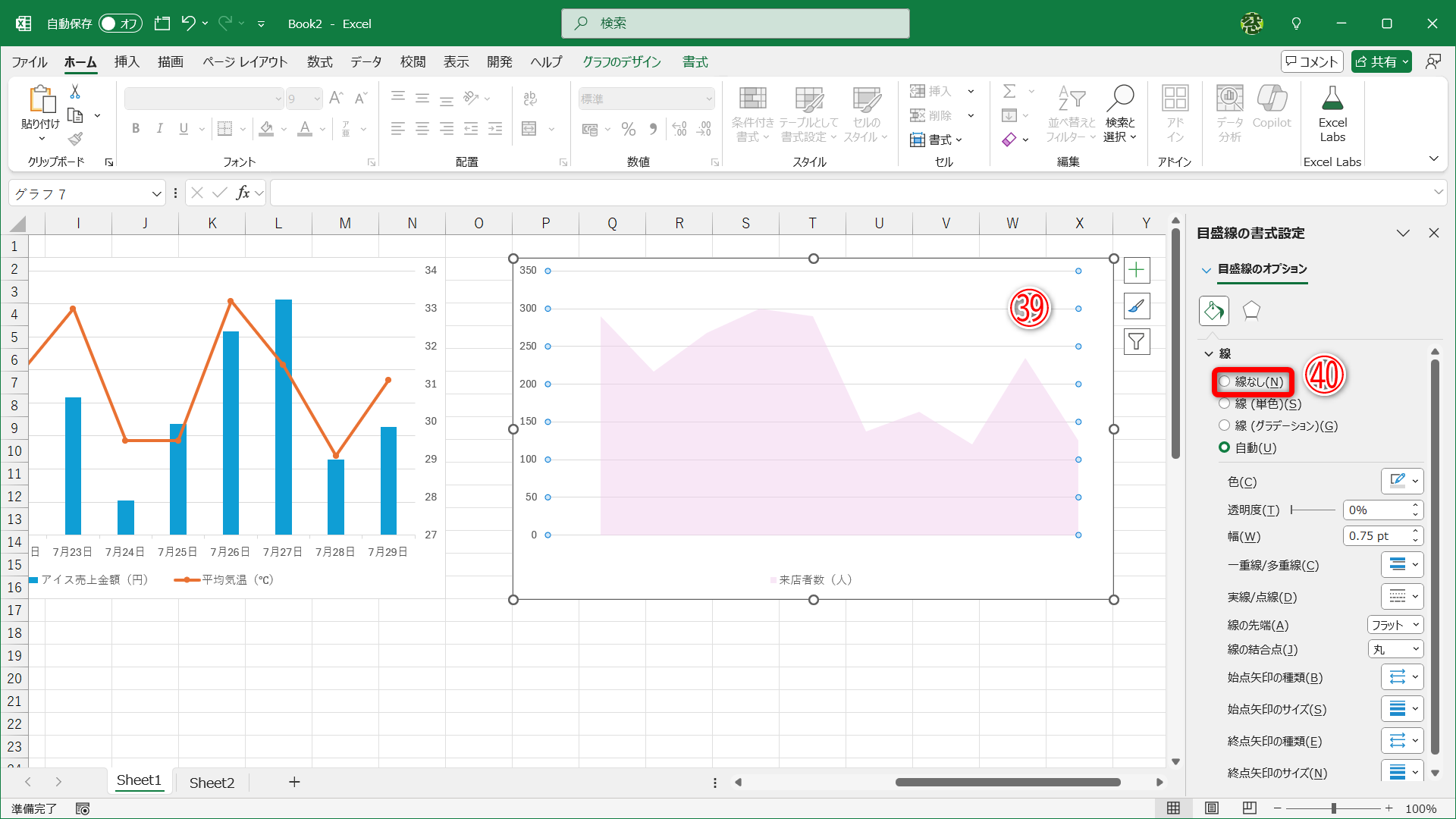Click the AutoSum sigma icon
Viewport: 1456px width, 819px height.
click(x=1009, y=91)
